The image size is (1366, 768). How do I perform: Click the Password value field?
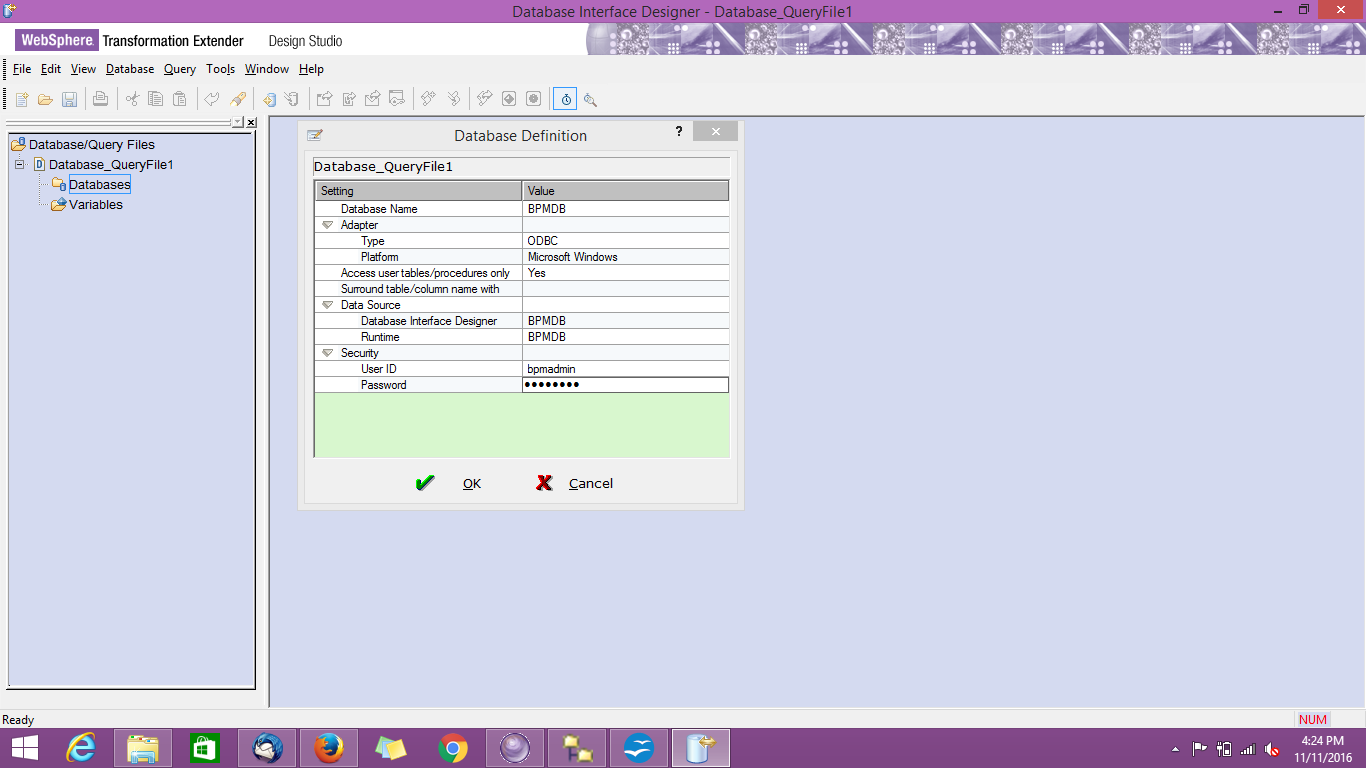(x=624, y=384)
